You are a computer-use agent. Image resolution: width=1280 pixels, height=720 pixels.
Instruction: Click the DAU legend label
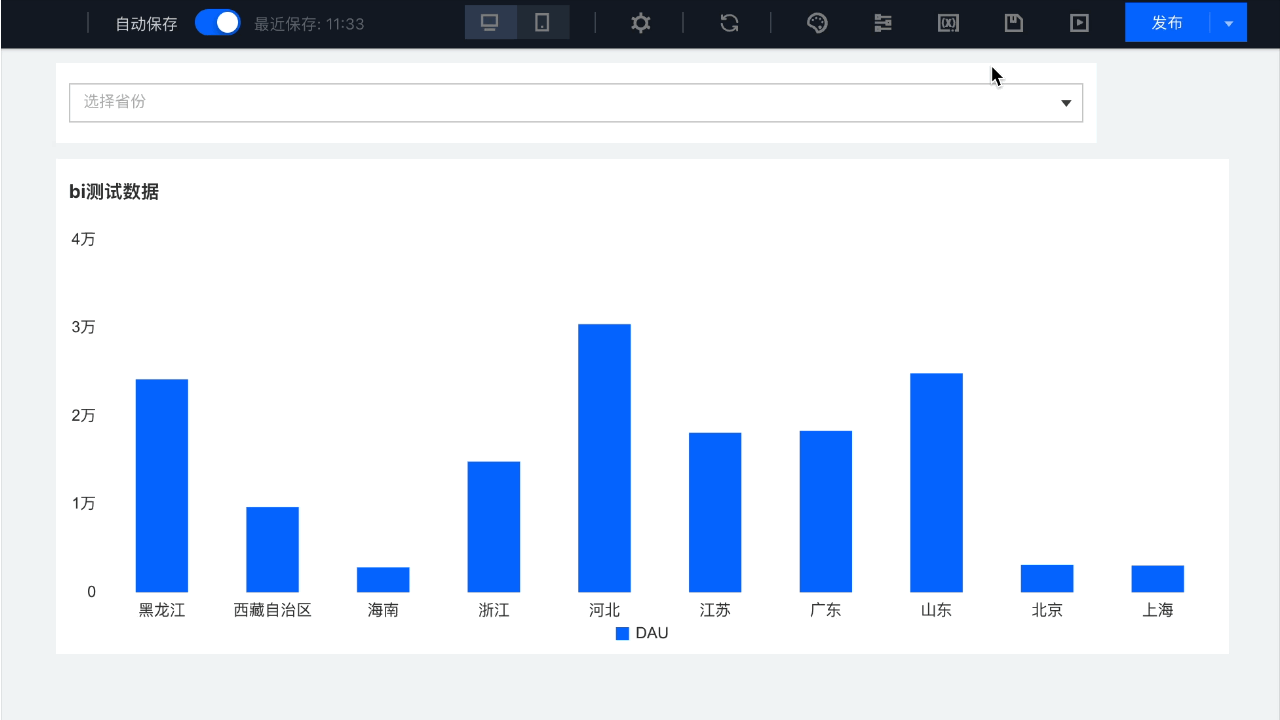click(x=652, y=633)
